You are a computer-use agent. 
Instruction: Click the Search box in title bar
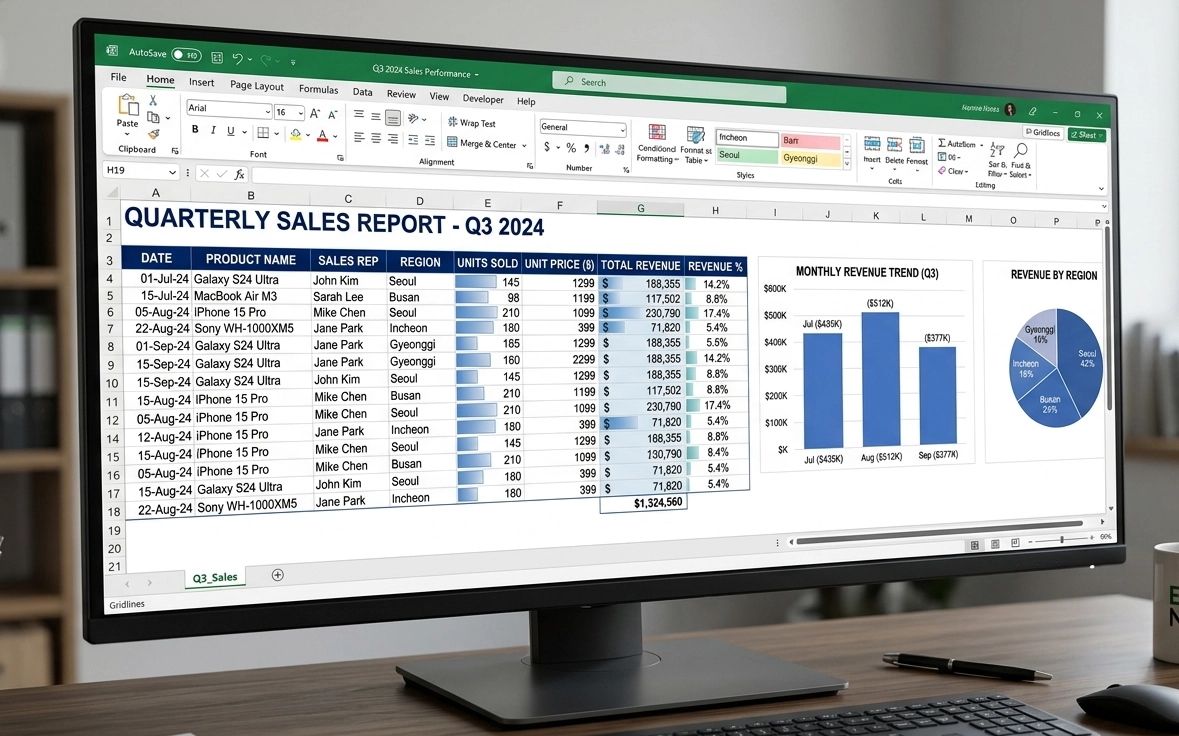[x=669, y=85]
